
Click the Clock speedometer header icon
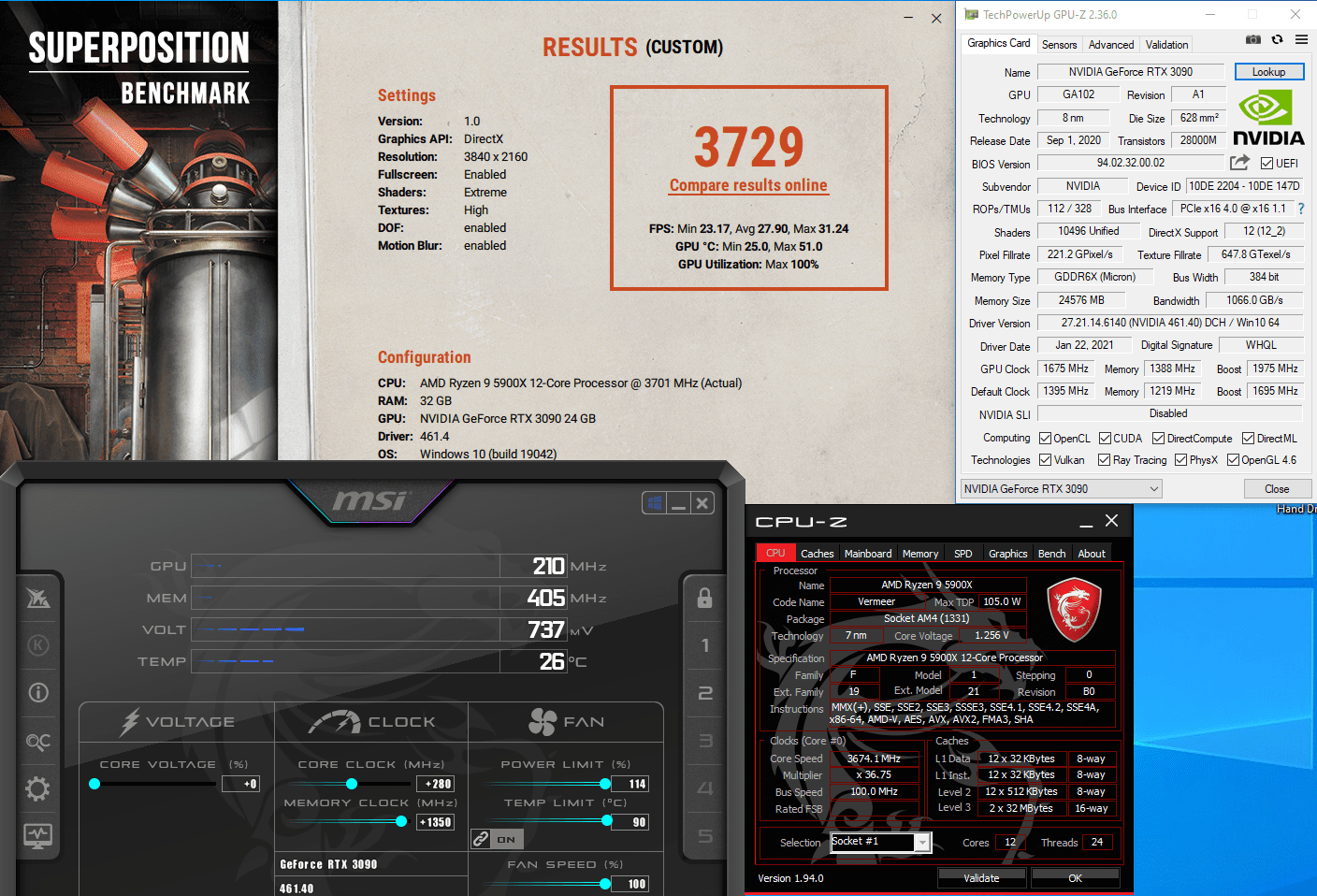(335, 721)
